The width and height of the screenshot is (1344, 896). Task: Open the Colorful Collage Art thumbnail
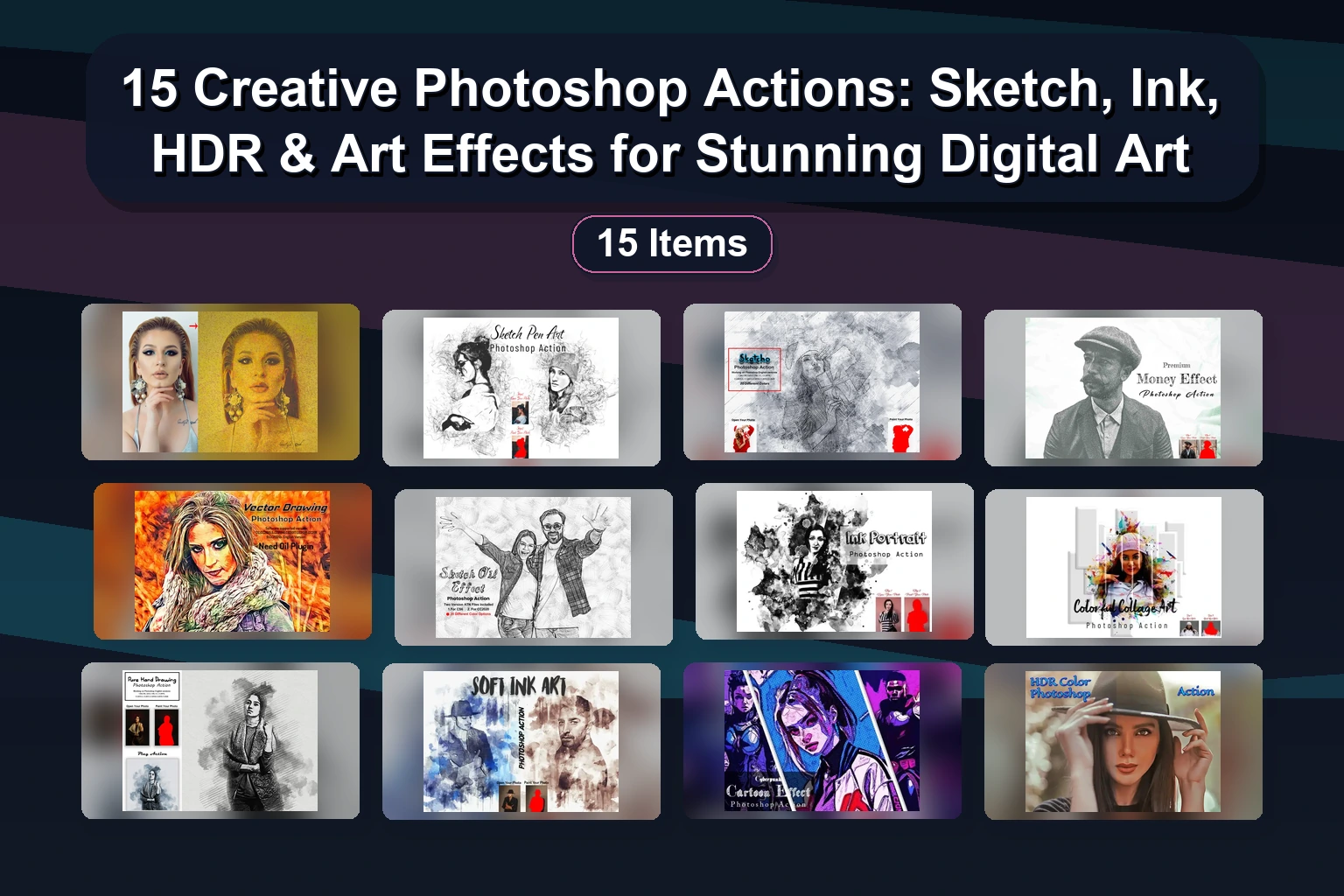1124,567
